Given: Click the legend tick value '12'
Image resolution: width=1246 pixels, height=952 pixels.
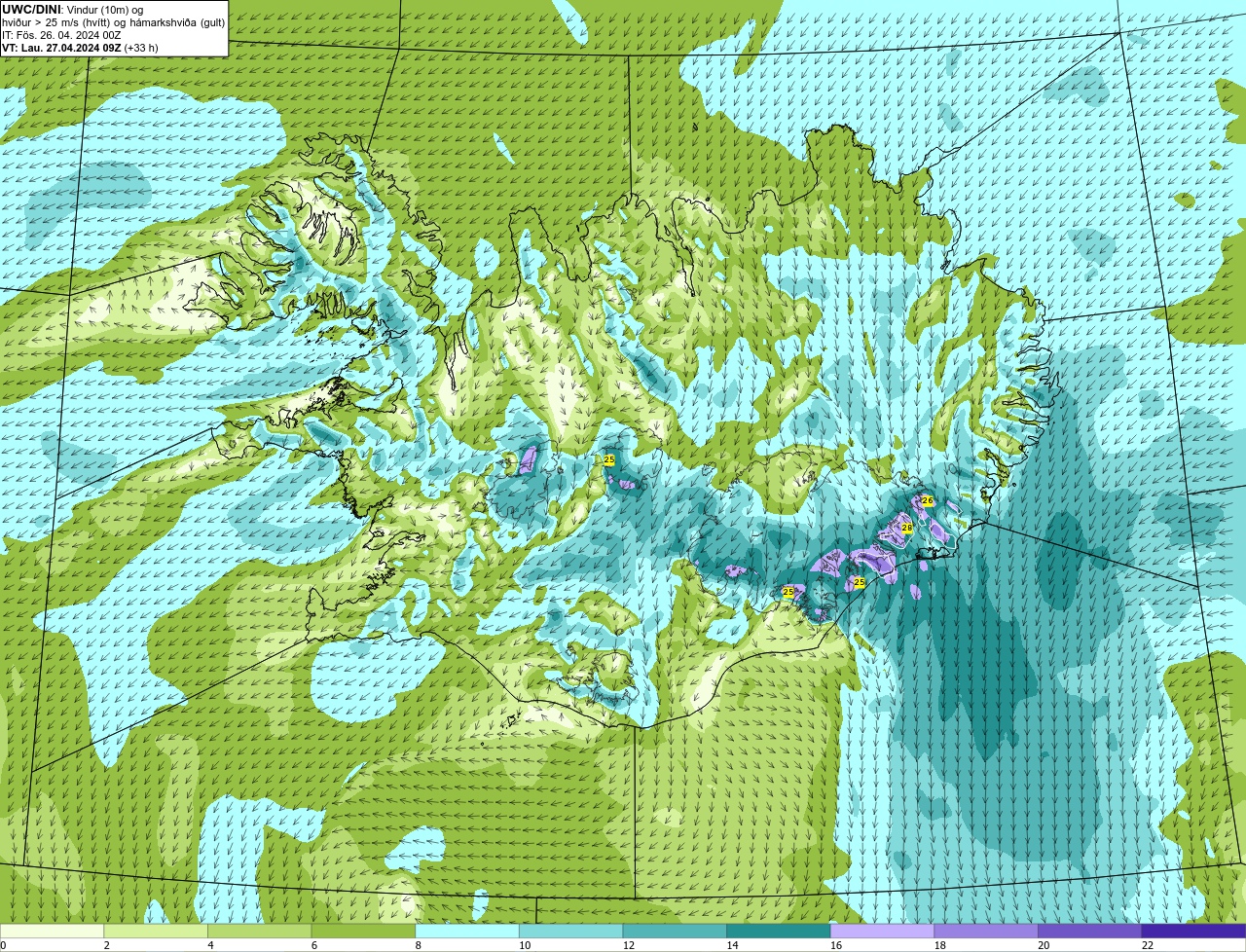Looking at the screenshot, I should [629, 945].
